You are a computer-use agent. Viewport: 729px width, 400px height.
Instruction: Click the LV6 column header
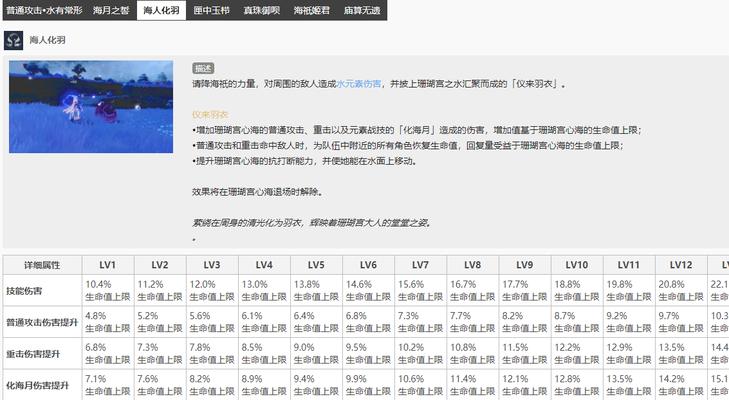(368, 265)
